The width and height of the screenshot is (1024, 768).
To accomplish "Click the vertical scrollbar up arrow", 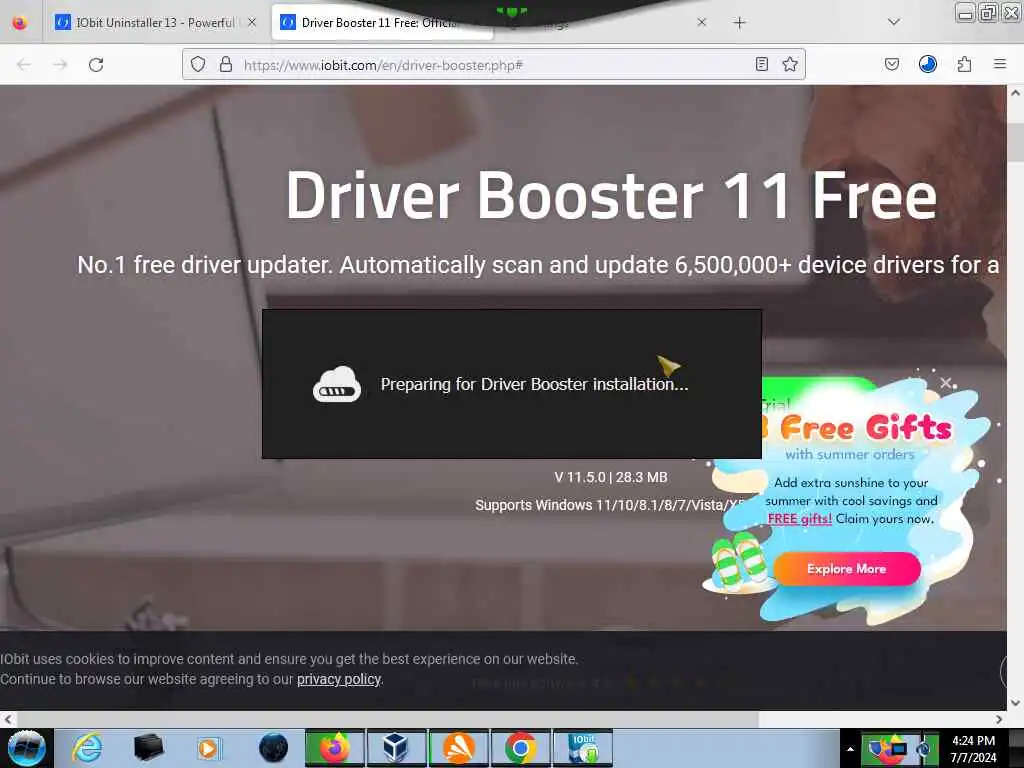I will point(1016,93).
